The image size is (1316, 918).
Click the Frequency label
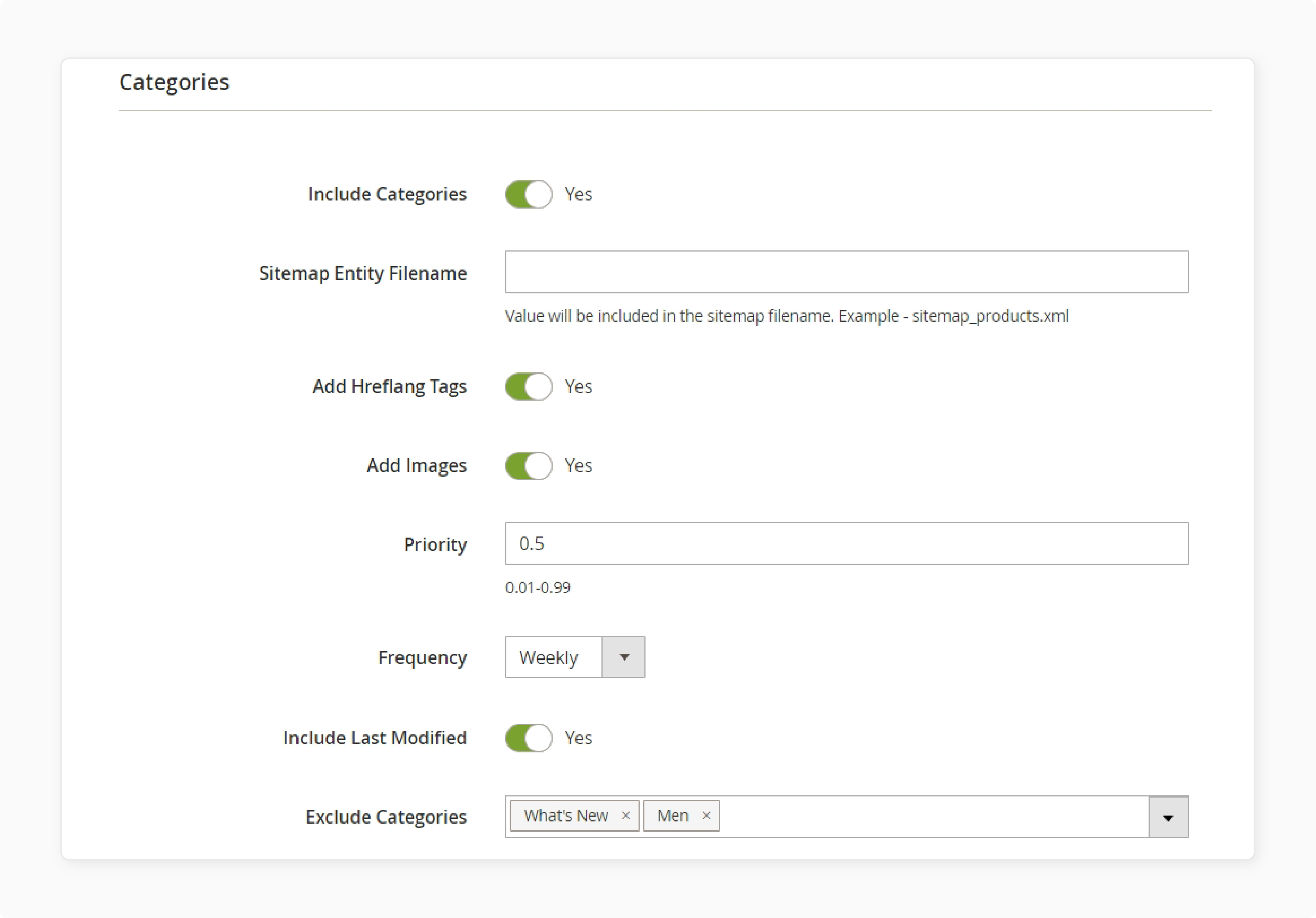(x=422, y=658)
